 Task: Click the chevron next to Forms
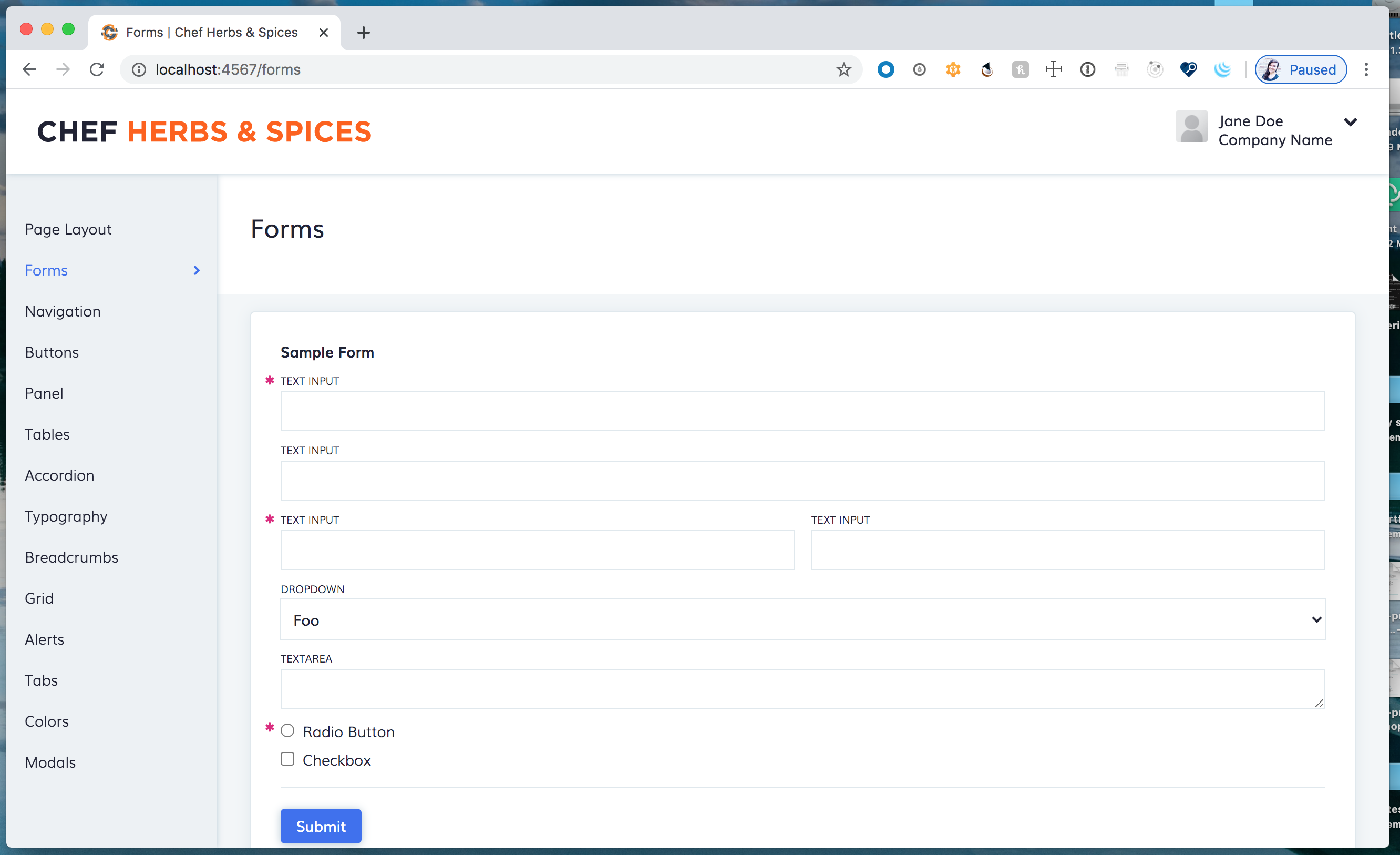click(197, 270)
